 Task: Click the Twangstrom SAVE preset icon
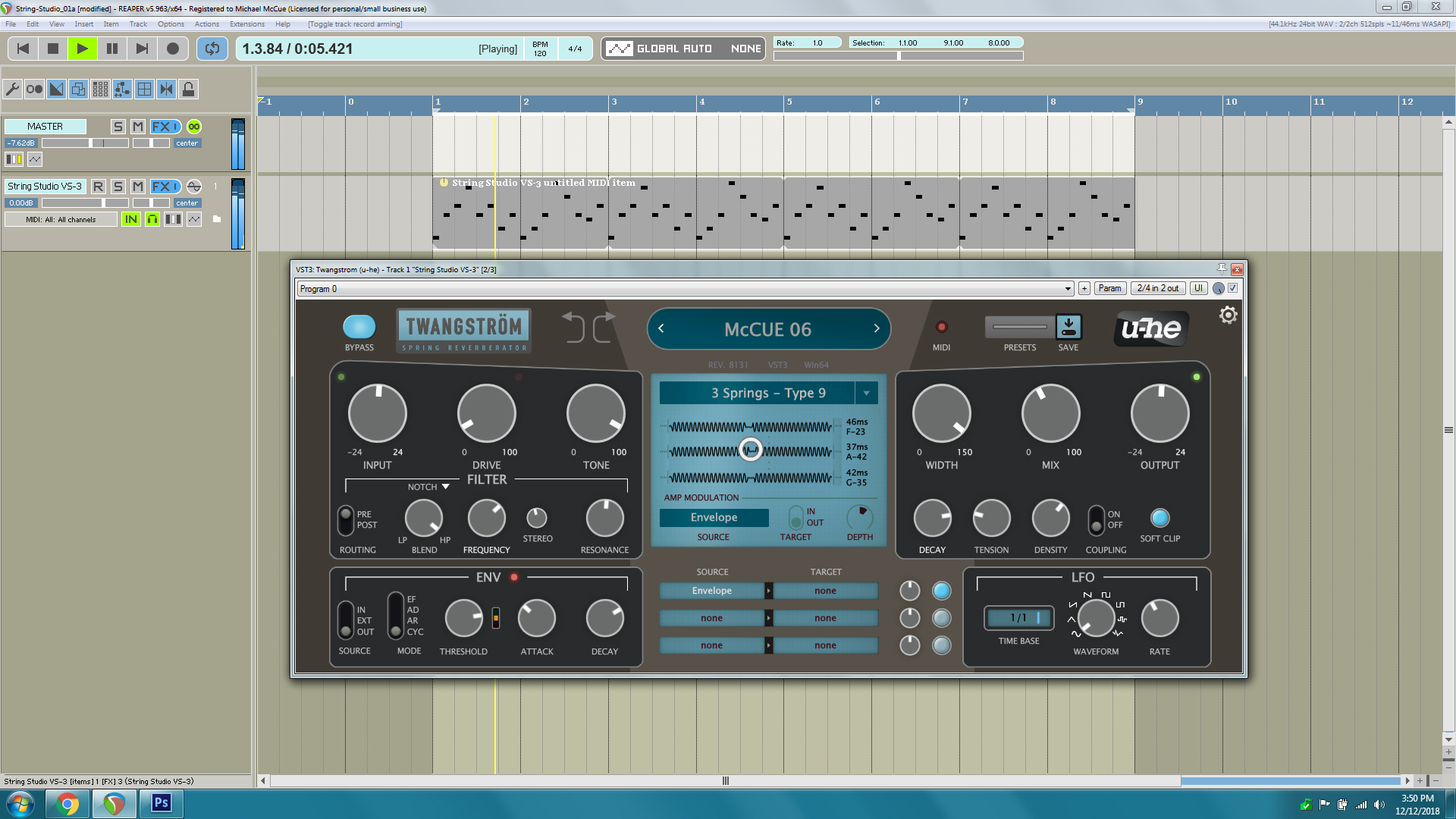pyautogui.click(x=1068, y=327)
